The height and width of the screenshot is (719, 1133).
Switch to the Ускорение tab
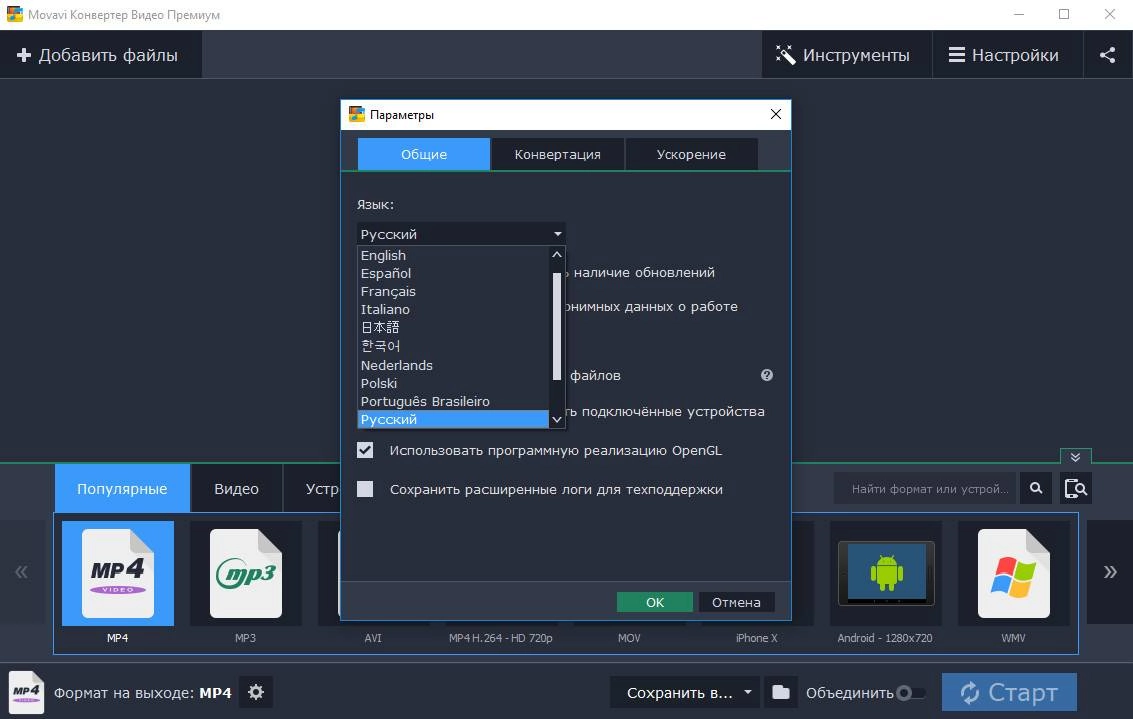click(691, 155)
